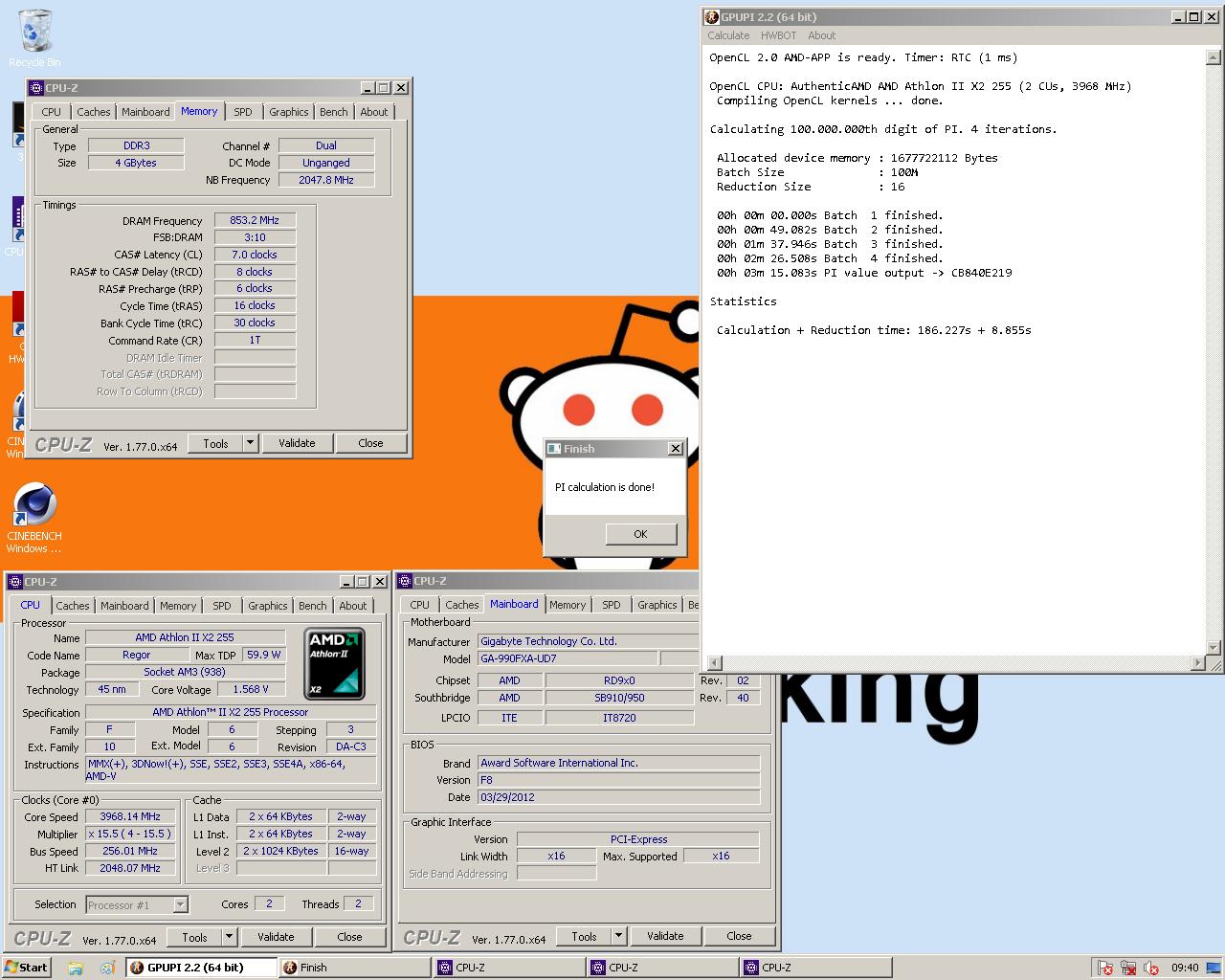Click the DRAM Frequency 853.2 MHz value
This screenshot has width=1225, height=980.
click(255, 220)
